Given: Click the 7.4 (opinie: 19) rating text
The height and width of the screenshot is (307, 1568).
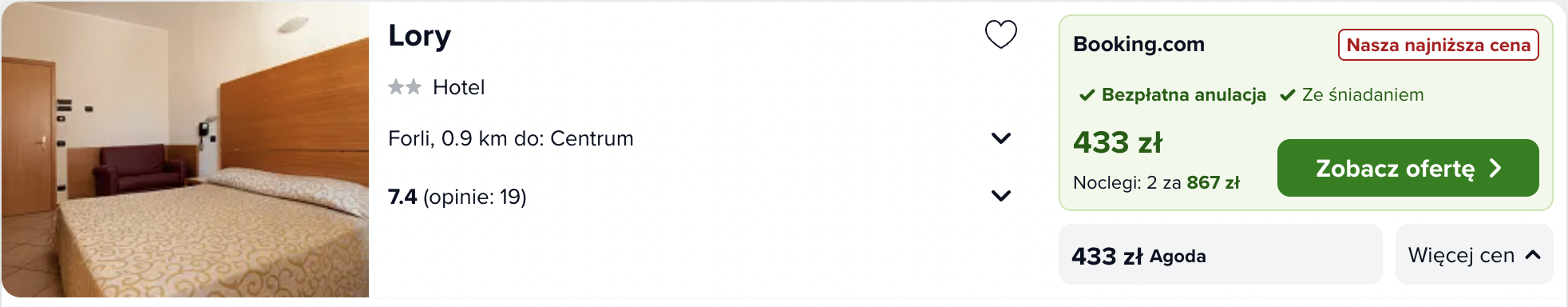Looking at the screenshot, I should coord(457,197).
